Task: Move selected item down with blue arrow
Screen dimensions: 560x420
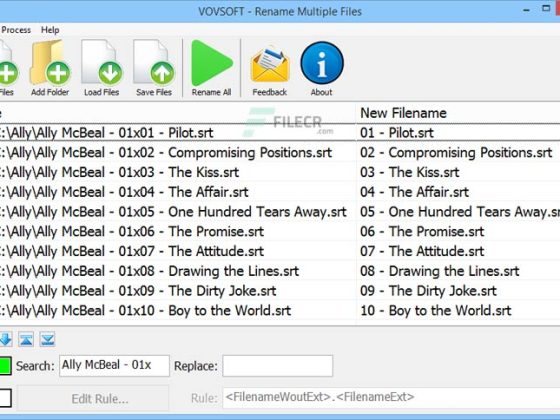Action: point(6,339)
